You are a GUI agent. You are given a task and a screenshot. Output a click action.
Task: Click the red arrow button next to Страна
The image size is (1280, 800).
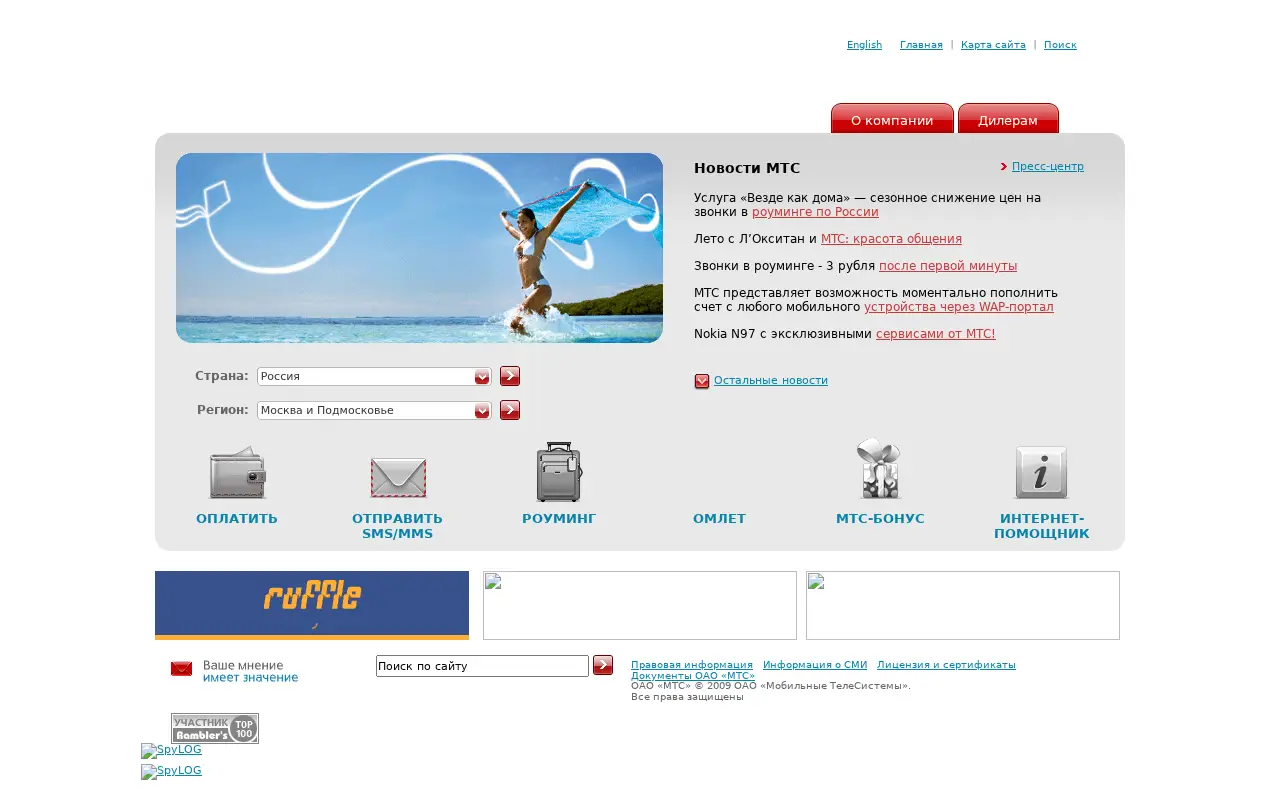(x=510, y=376)
